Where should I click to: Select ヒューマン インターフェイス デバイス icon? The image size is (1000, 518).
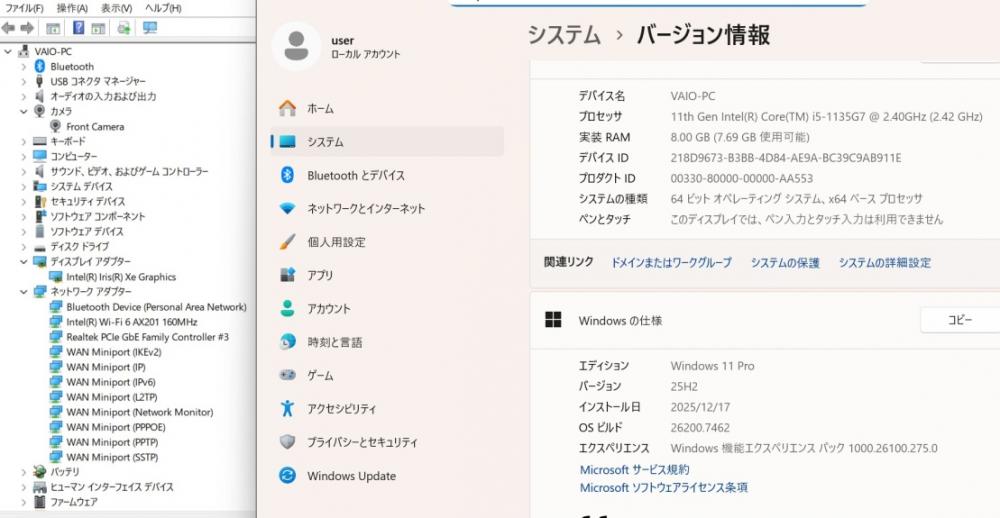point(40,487)
